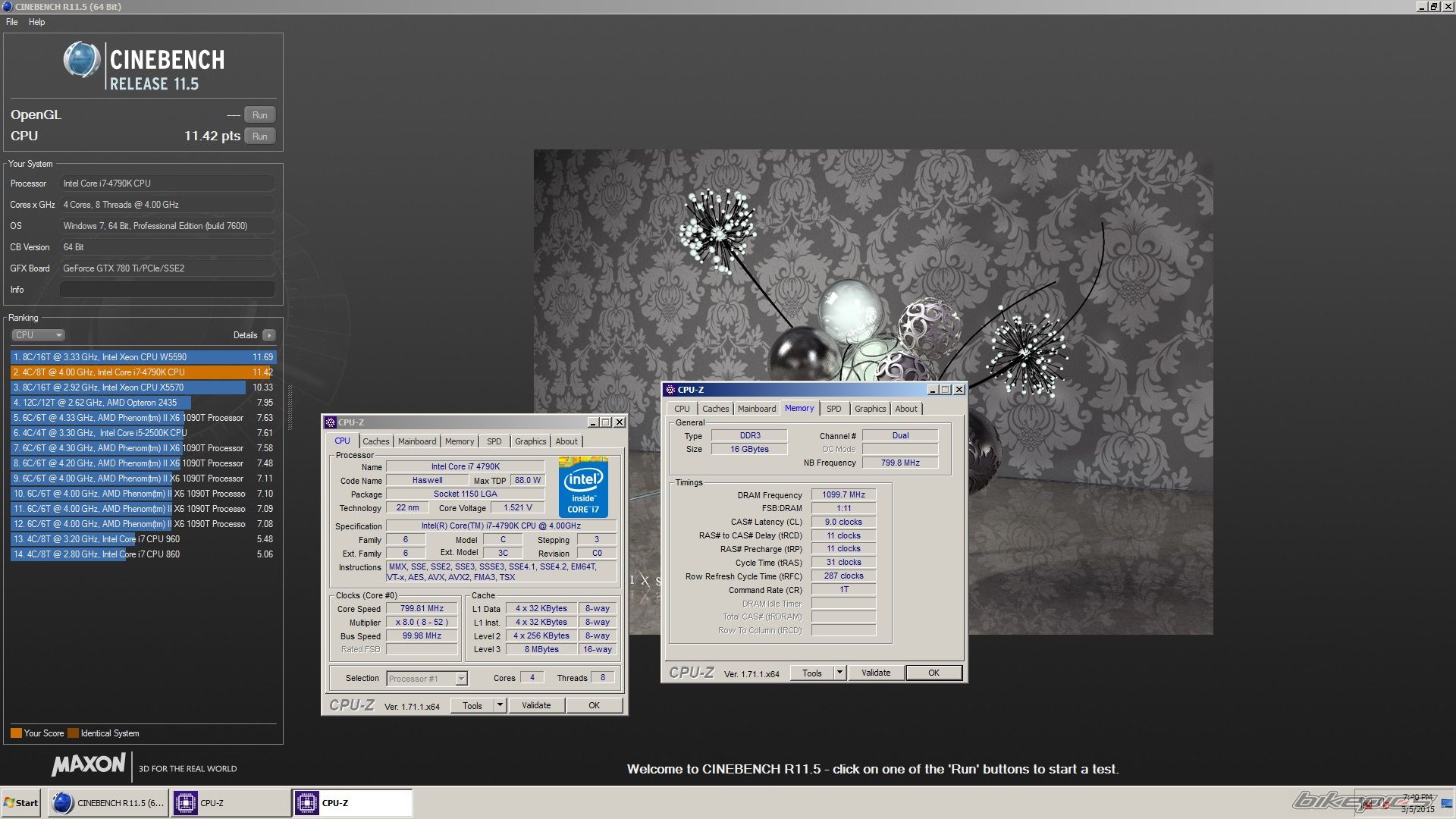The image size is (1456, 819).
Task: Open the Help menu
Action: pyautogui.click(x=36, y=22)
